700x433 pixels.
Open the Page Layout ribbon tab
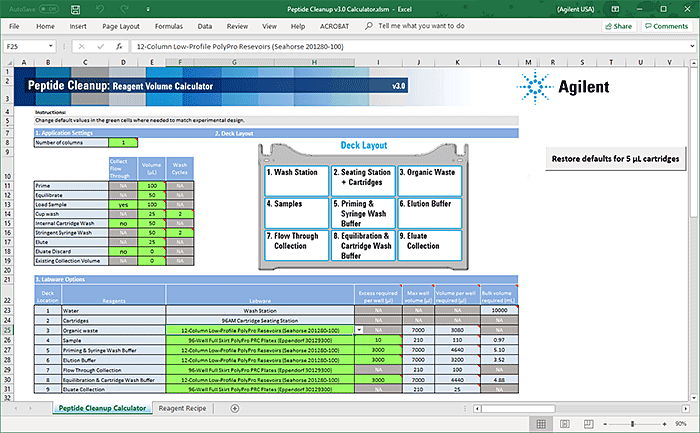tap(121, 25)
